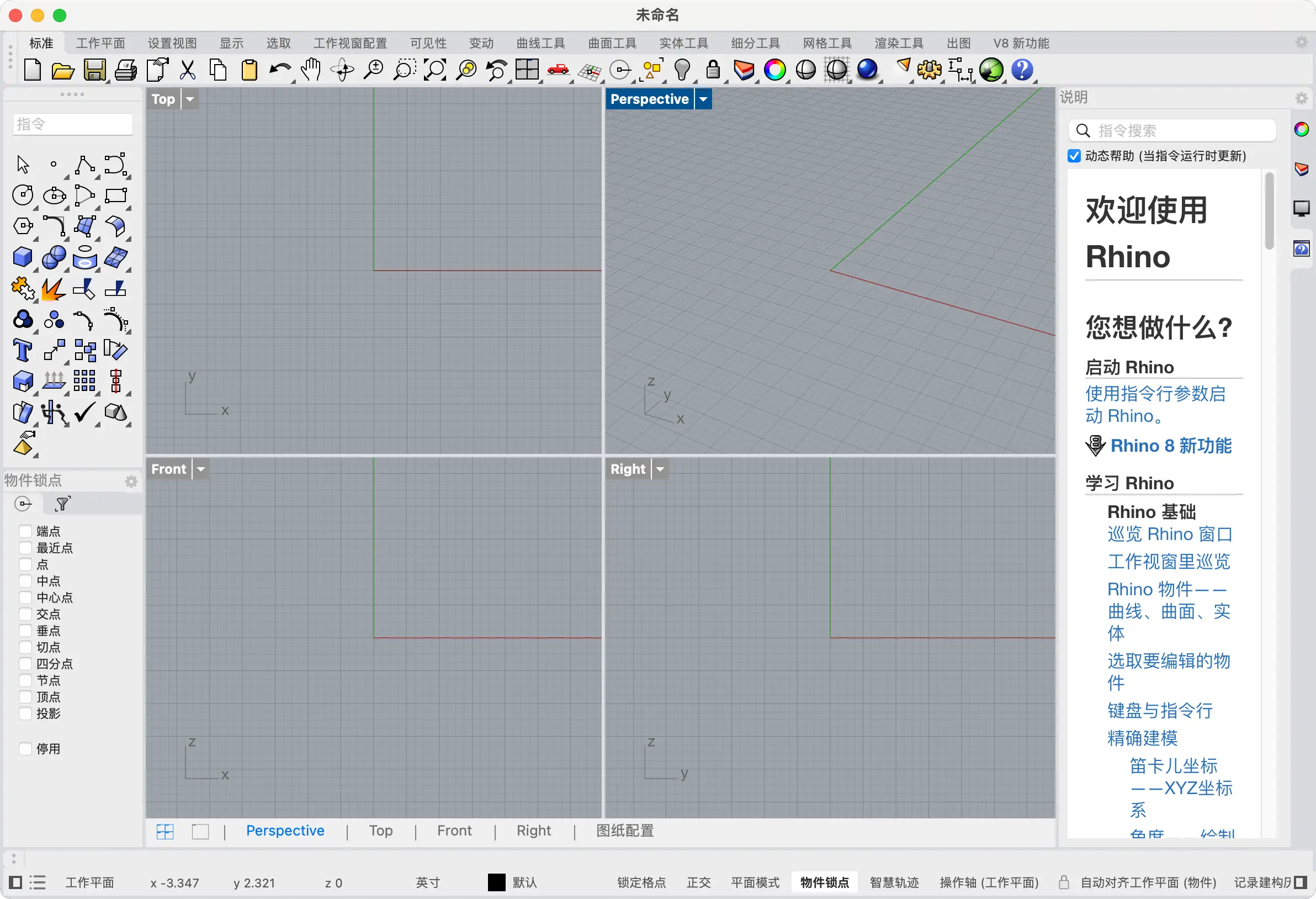Open a file with the folder icon
This screenshot has height=899, width=1316.
tap(63, 70)
